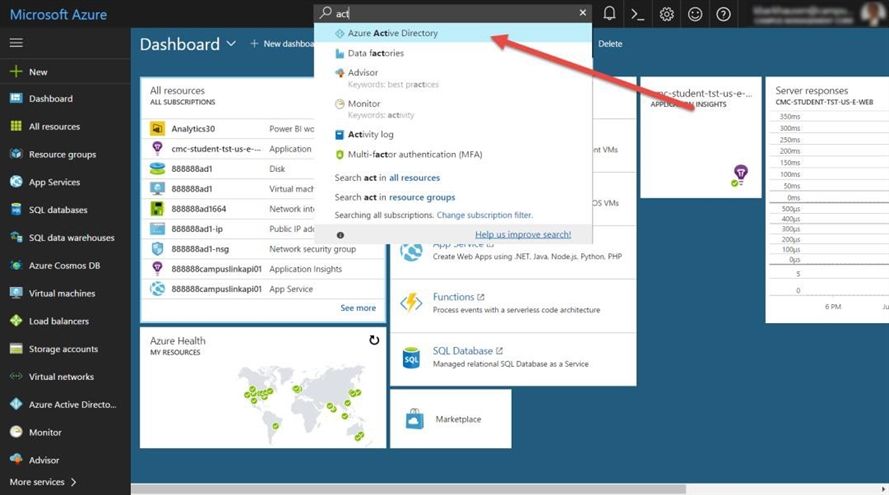Click the Application Insights lightbulb tile icon
Viewport: 889px width, 495px height.
pos(739,175)
